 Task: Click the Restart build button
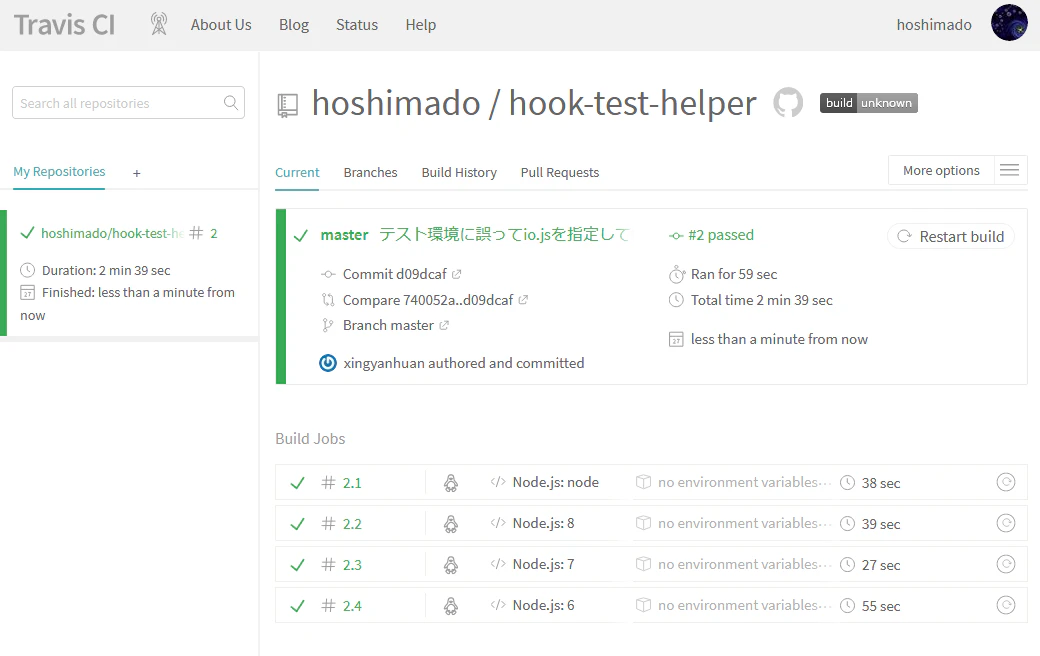tap(950, 237)
